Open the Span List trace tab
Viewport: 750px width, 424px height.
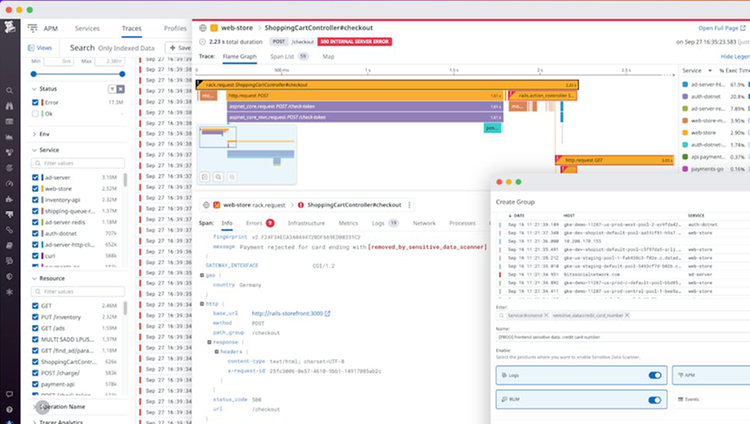(289, 56)
